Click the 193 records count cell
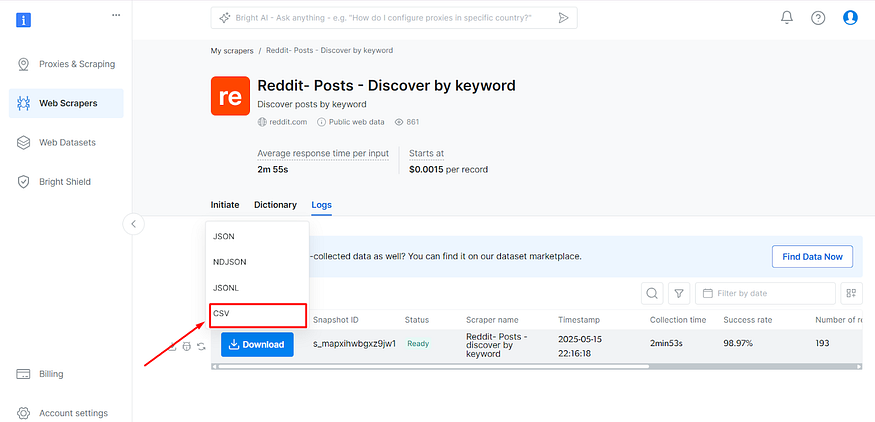Image resolution: width=875 pixels, height=422 pixels. (x=822, y=343)
